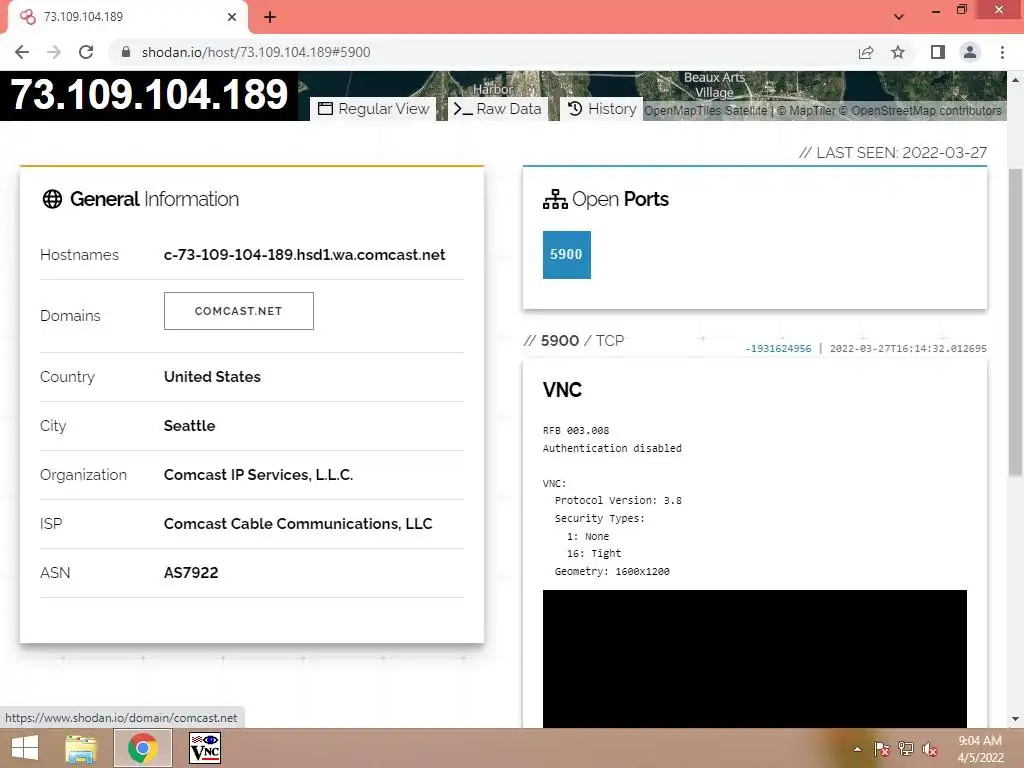
Task: Click the Seattle city value
Action: coord(189,426)
